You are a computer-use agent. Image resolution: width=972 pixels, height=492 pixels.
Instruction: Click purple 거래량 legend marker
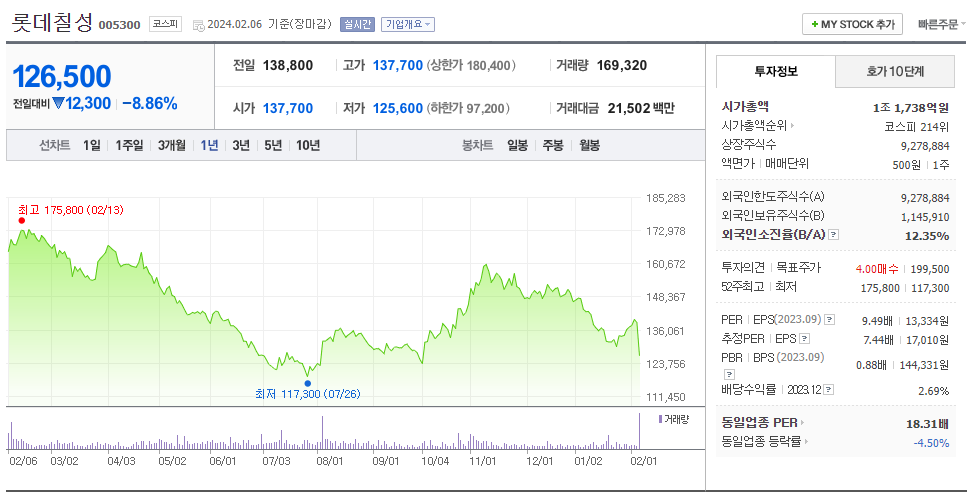660,420
